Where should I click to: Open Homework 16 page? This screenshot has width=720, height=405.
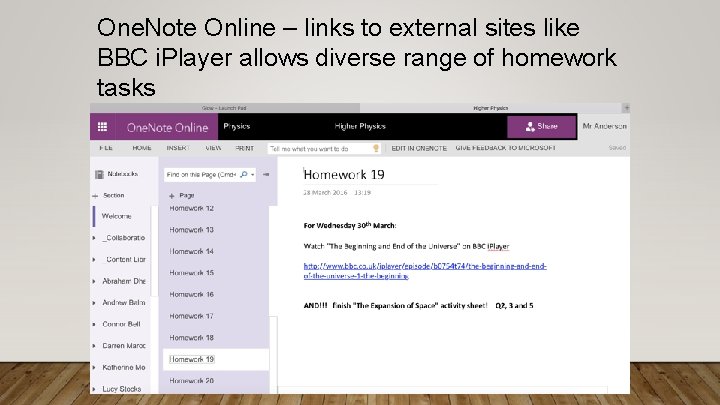pos(191,294)
